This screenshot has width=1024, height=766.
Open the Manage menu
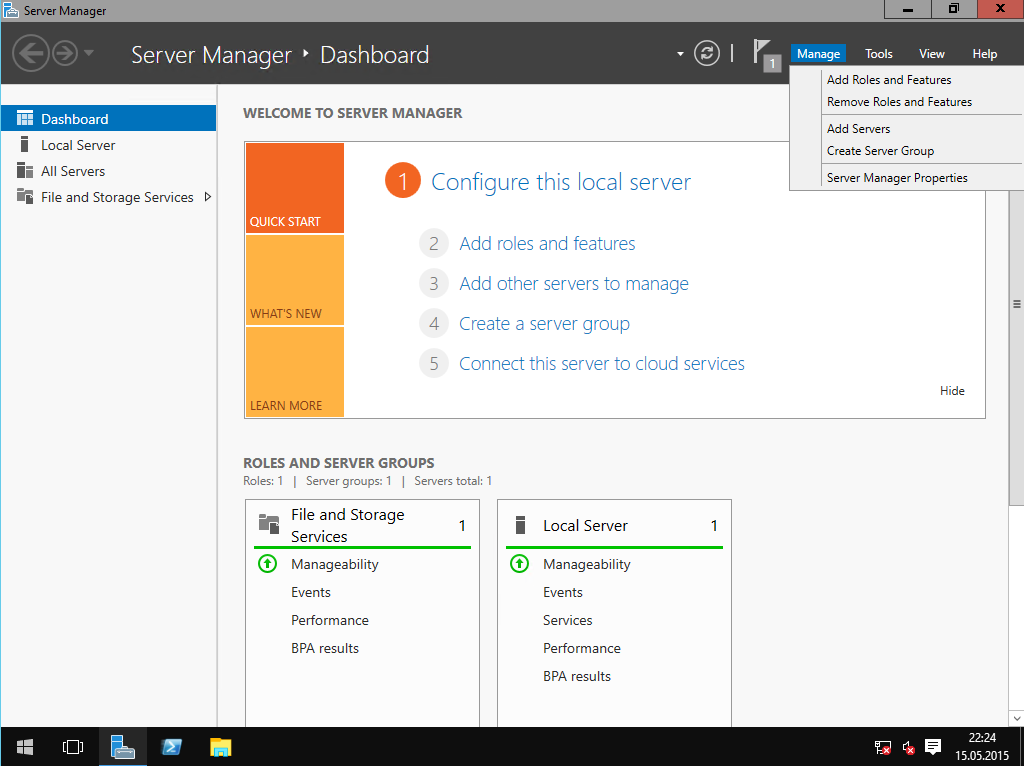(x=818, y=54)
